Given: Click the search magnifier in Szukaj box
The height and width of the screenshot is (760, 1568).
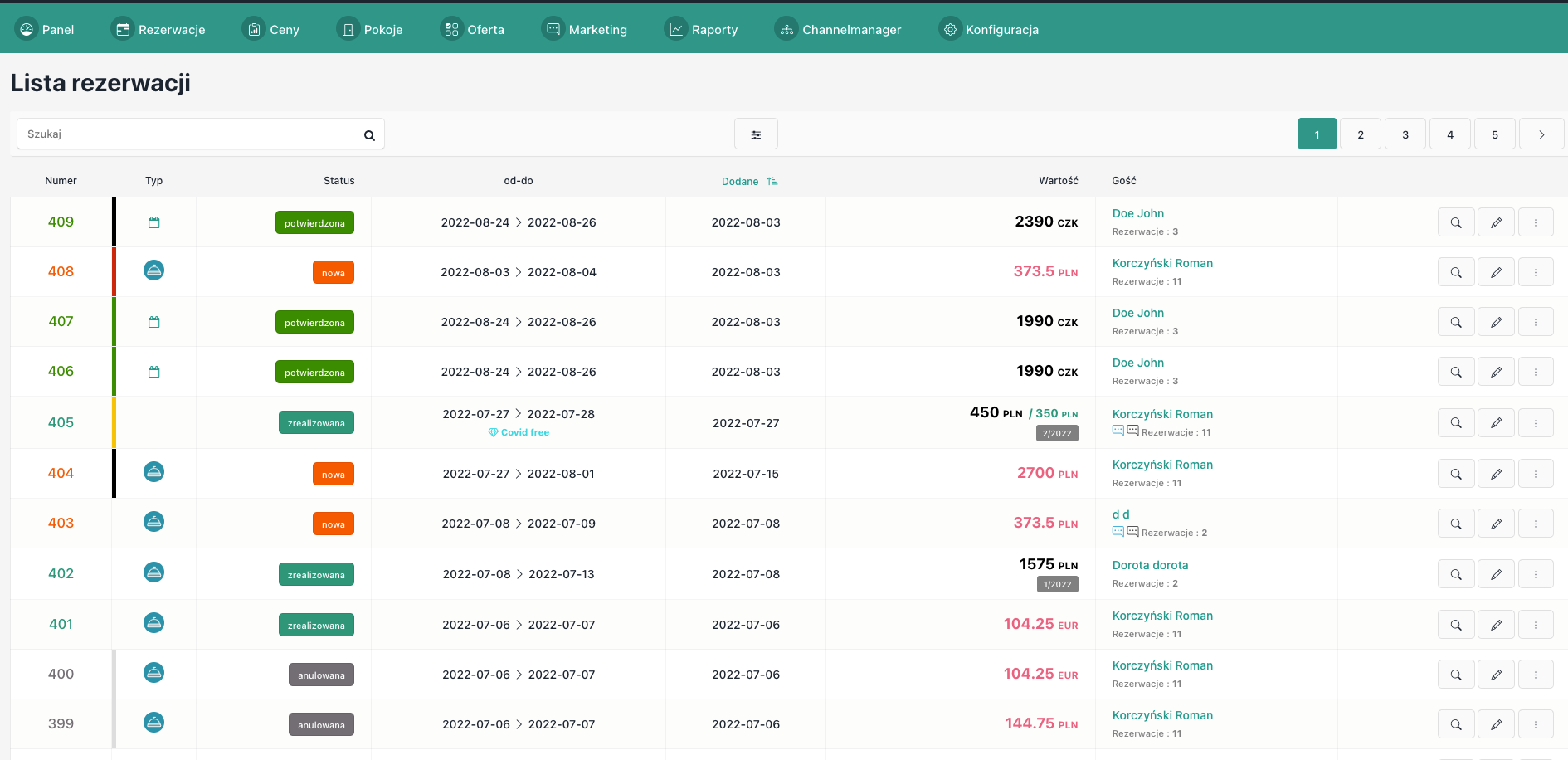Looking at the screenshot, I should click(369, 135).
